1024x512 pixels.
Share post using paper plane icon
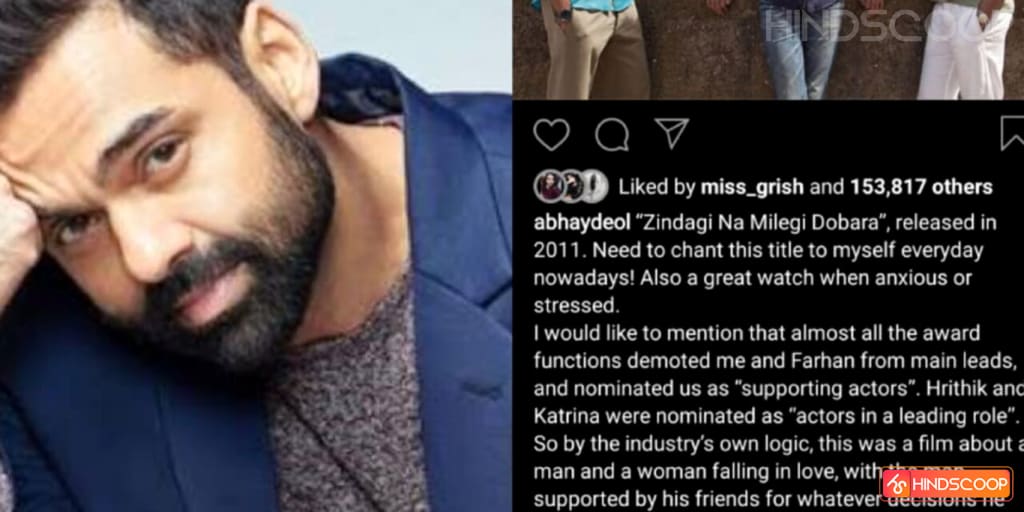click(671, 133)
